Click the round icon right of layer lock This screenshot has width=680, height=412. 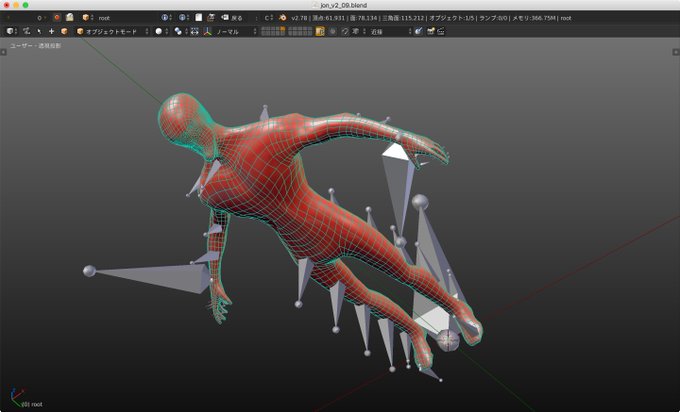[333, 31]
